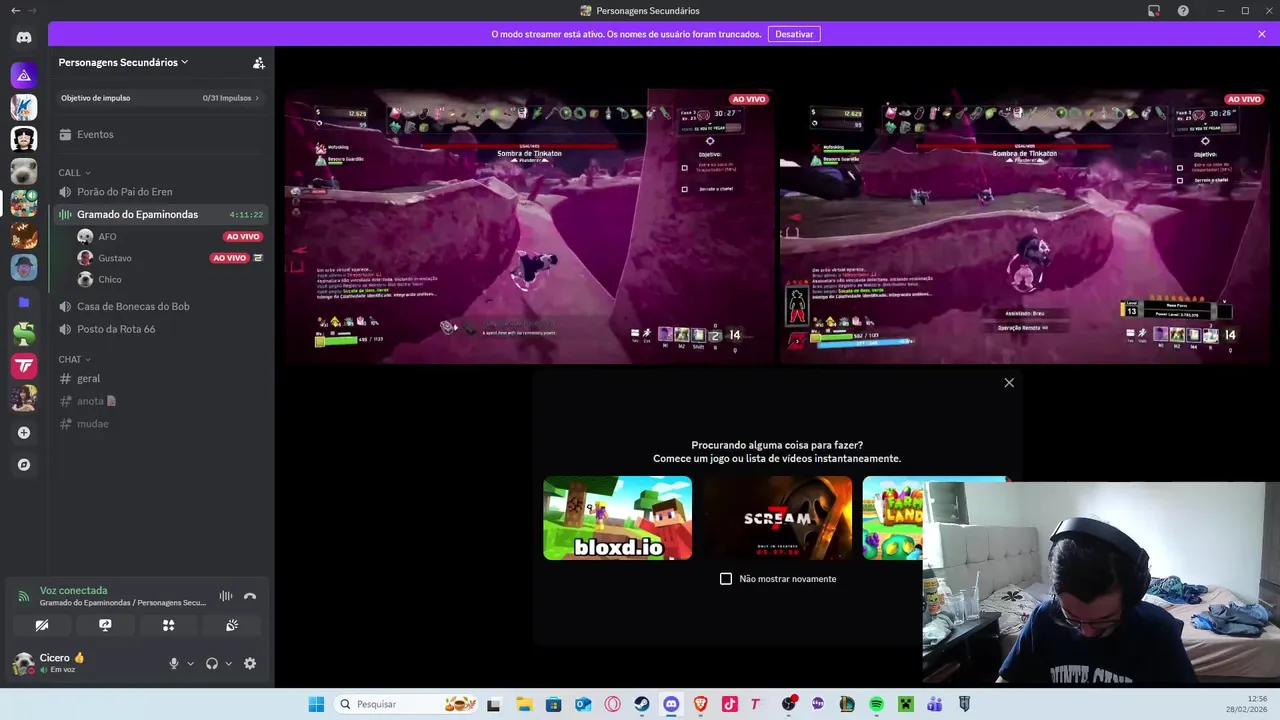The height and width of the screenshot is (720, 1280).
Task: Open the add a server plus icon
Action: pos(24,433)
